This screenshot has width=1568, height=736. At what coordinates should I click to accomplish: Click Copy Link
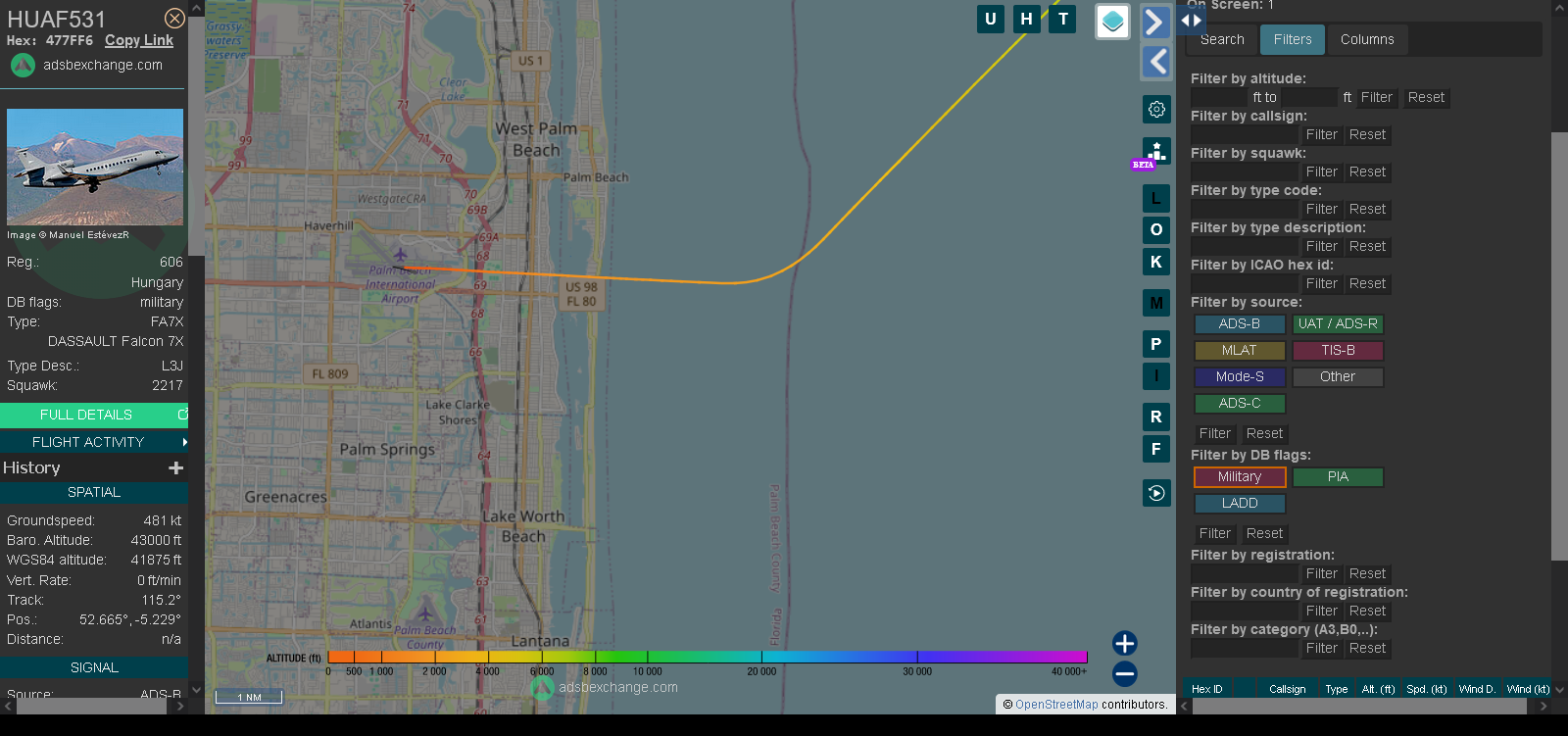point(139,40)
